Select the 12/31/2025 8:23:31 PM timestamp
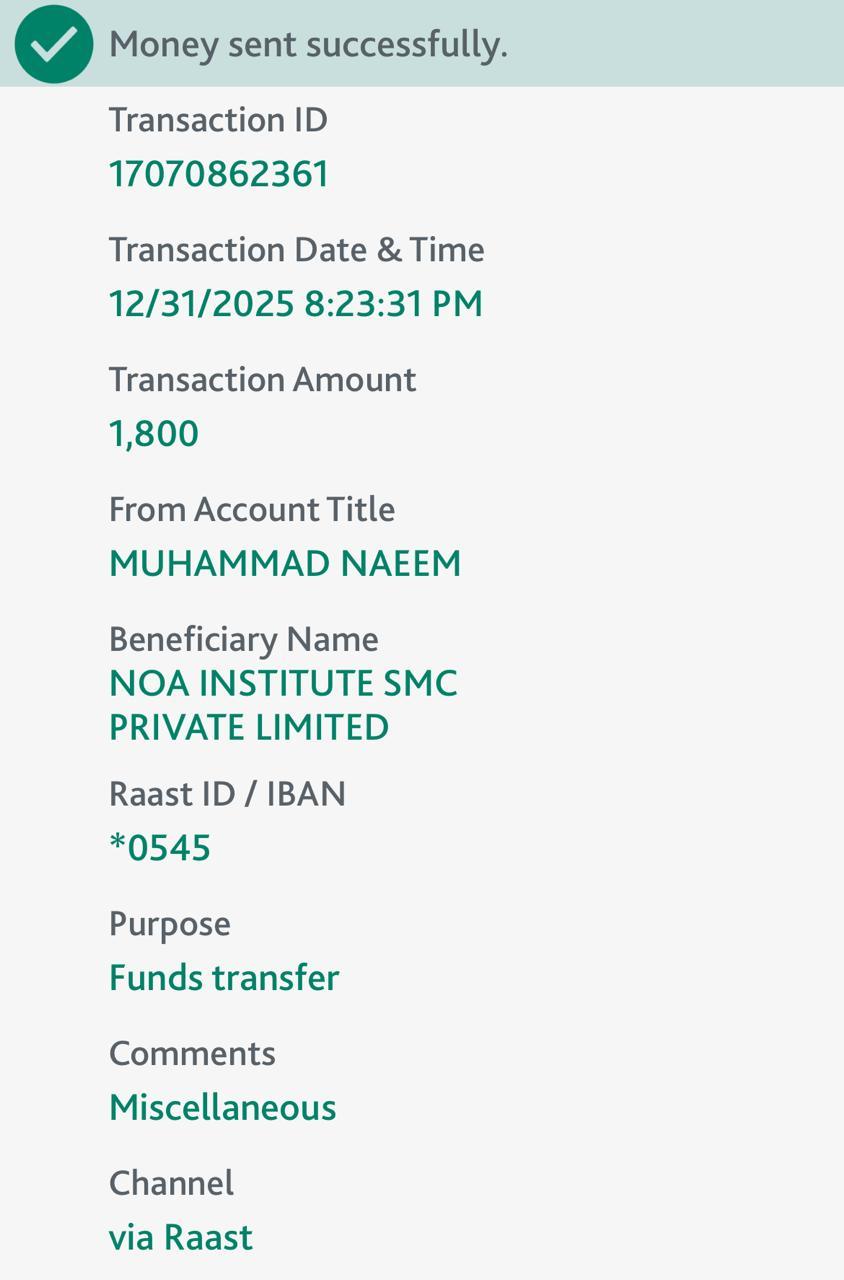Viewport: 844px width, 1280px height. point(296,304)
